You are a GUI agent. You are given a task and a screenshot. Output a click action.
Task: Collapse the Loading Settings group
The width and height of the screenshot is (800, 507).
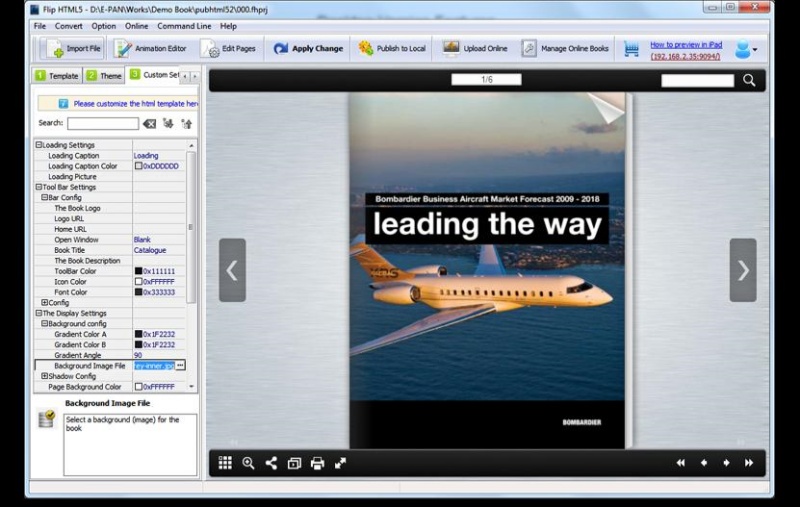38,145
